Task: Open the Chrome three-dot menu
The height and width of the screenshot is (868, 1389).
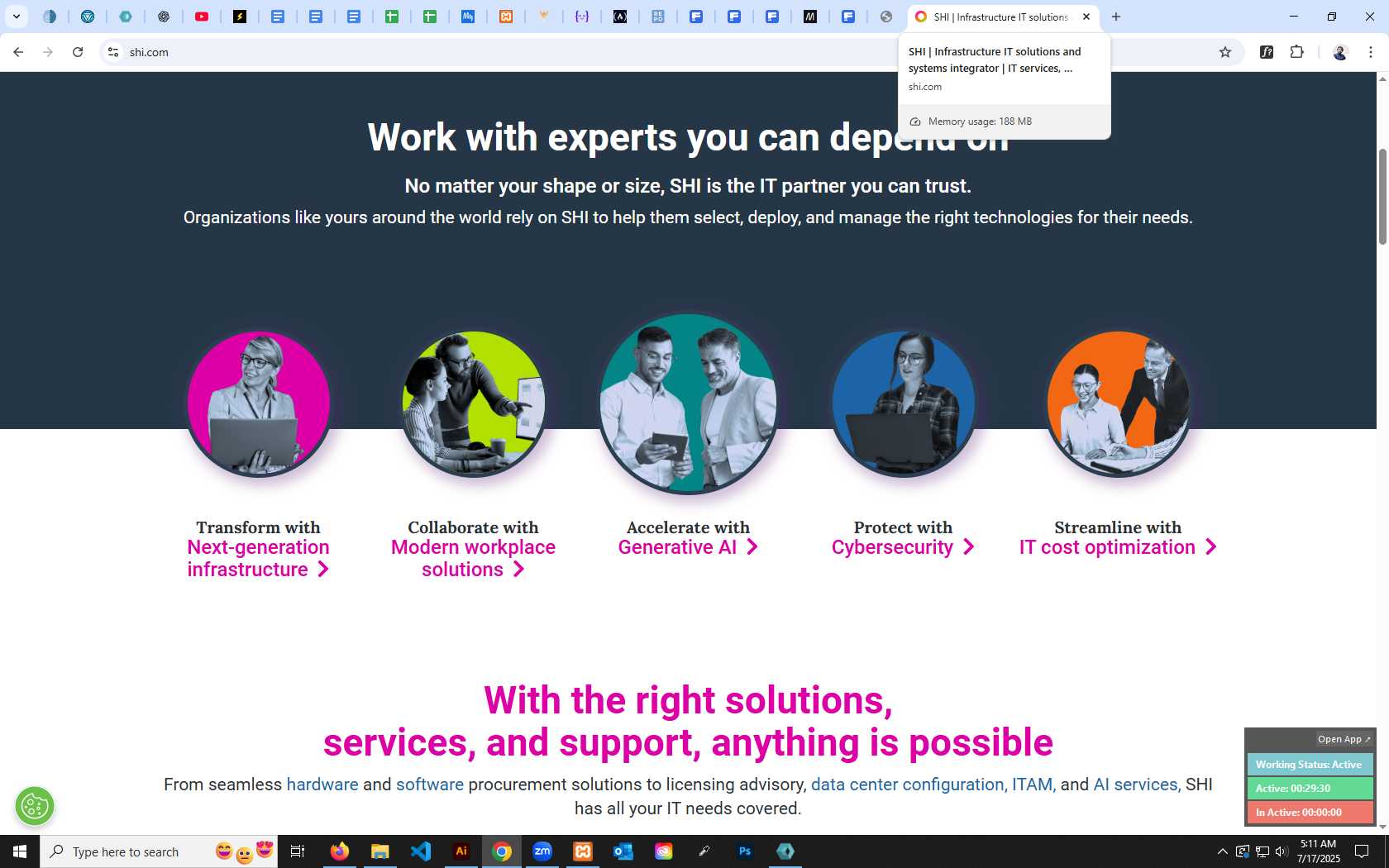Action: (x=1371, y=52)
